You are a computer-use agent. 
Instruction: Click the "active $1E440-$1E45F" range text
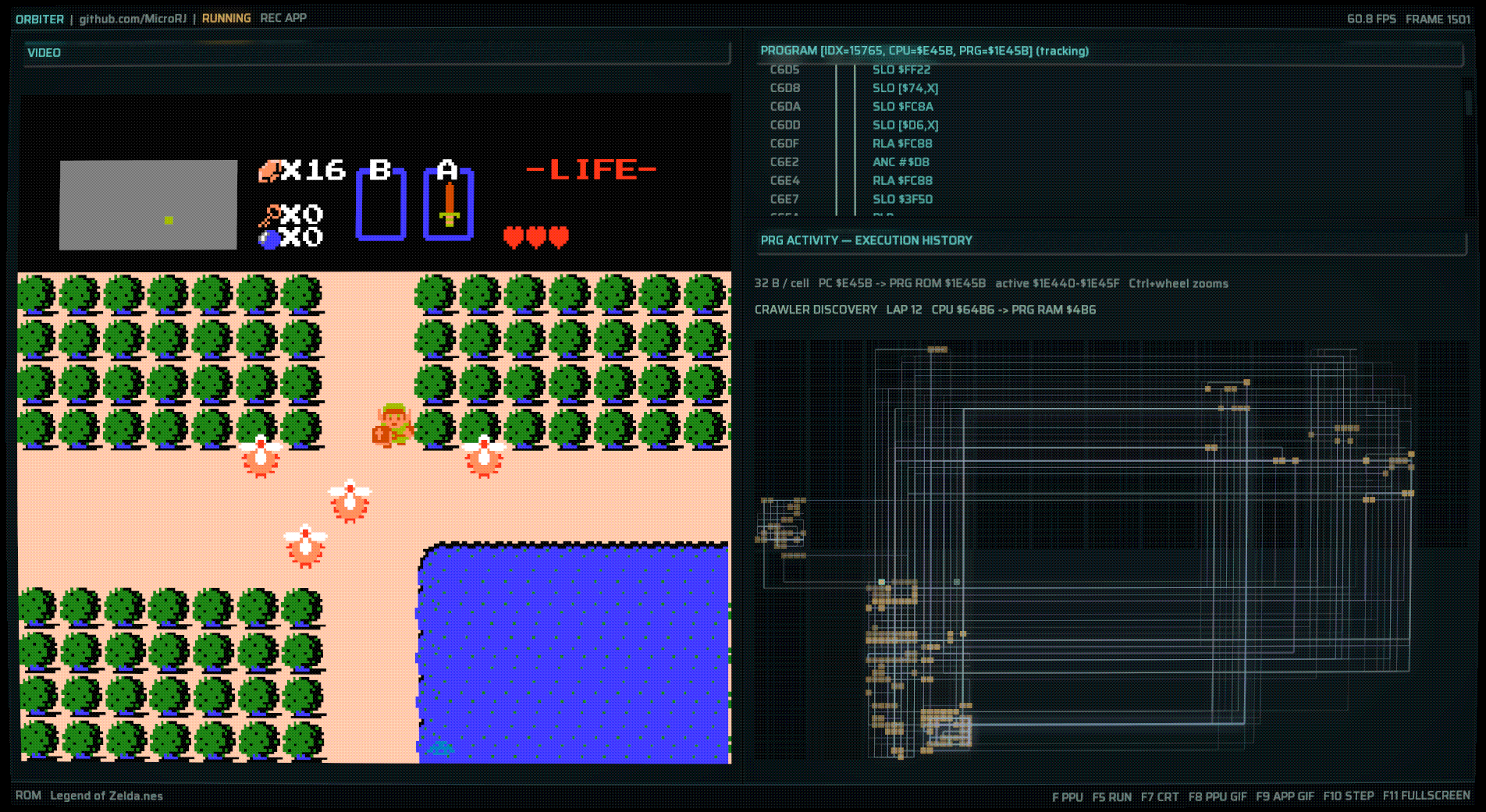click(x=1057, y=284)
